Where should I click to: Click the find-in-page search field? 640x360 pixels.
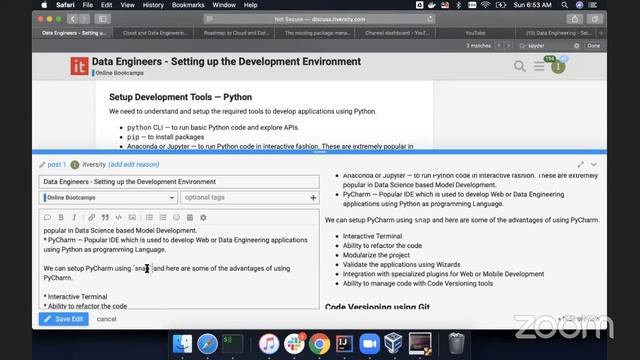coord(549,46)
